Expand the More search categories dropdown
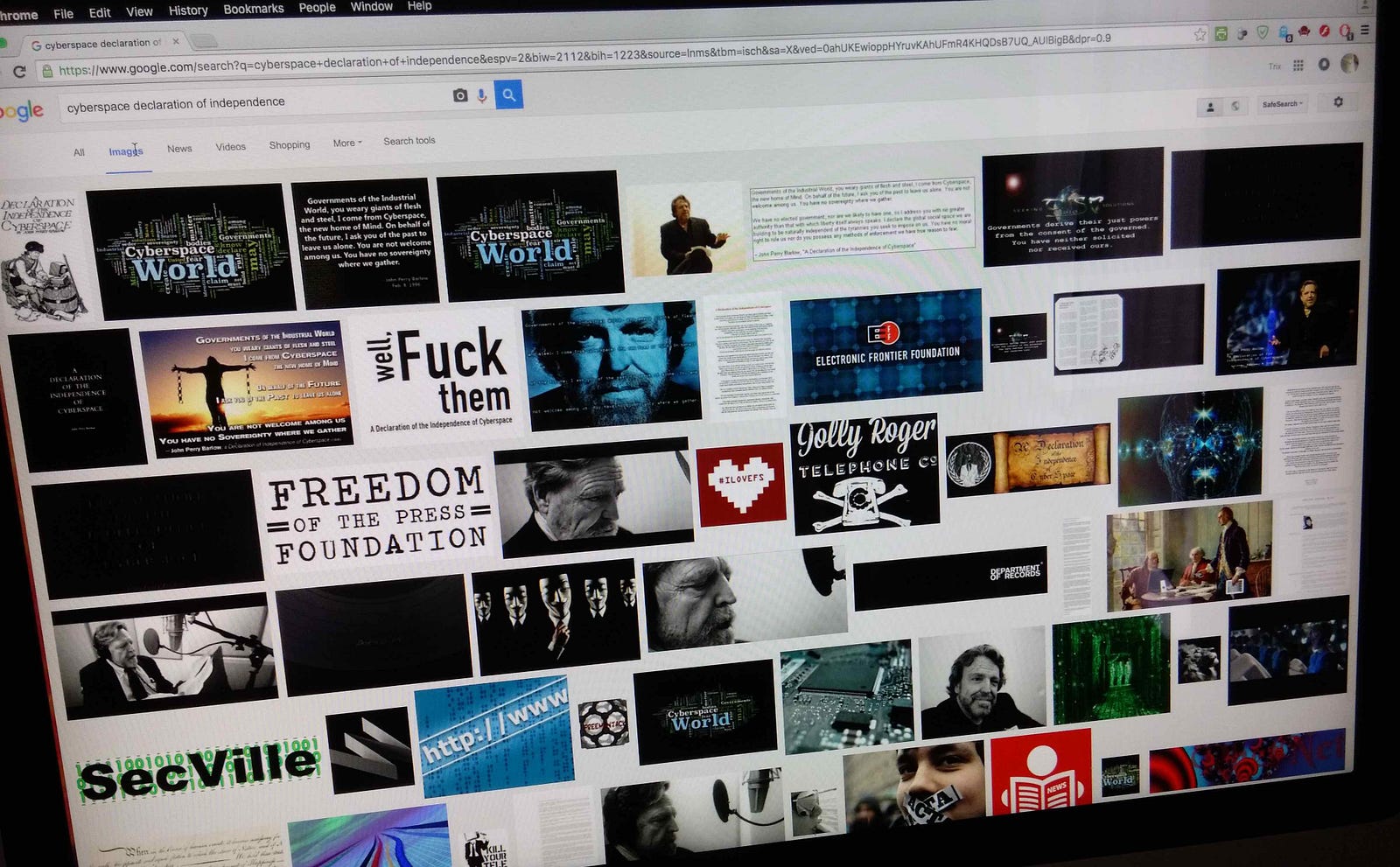 point(347,143)
